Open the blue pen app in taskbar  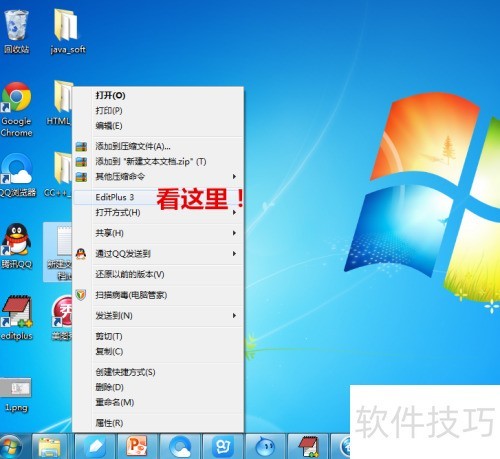coord(95,447)
